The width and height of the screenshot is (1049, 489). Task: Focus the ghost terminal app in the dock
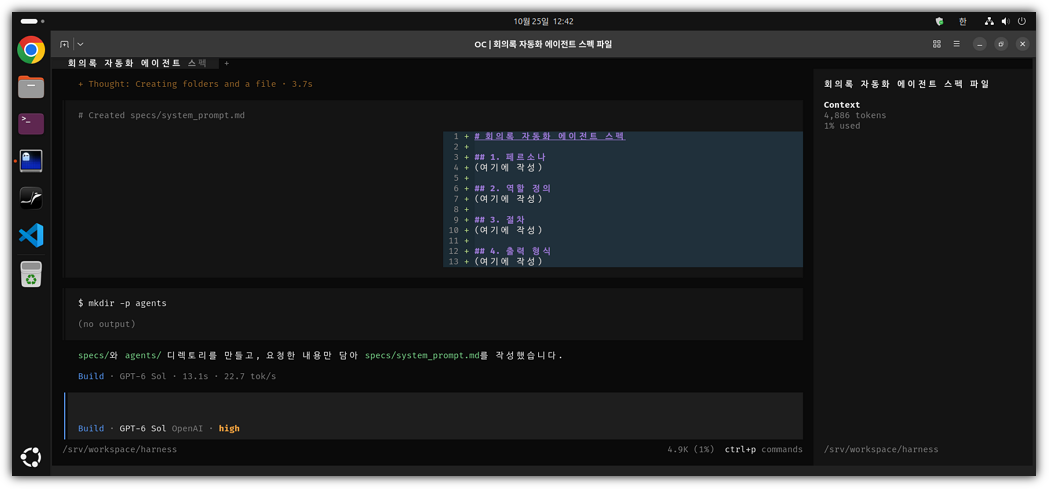click(31, 161)
